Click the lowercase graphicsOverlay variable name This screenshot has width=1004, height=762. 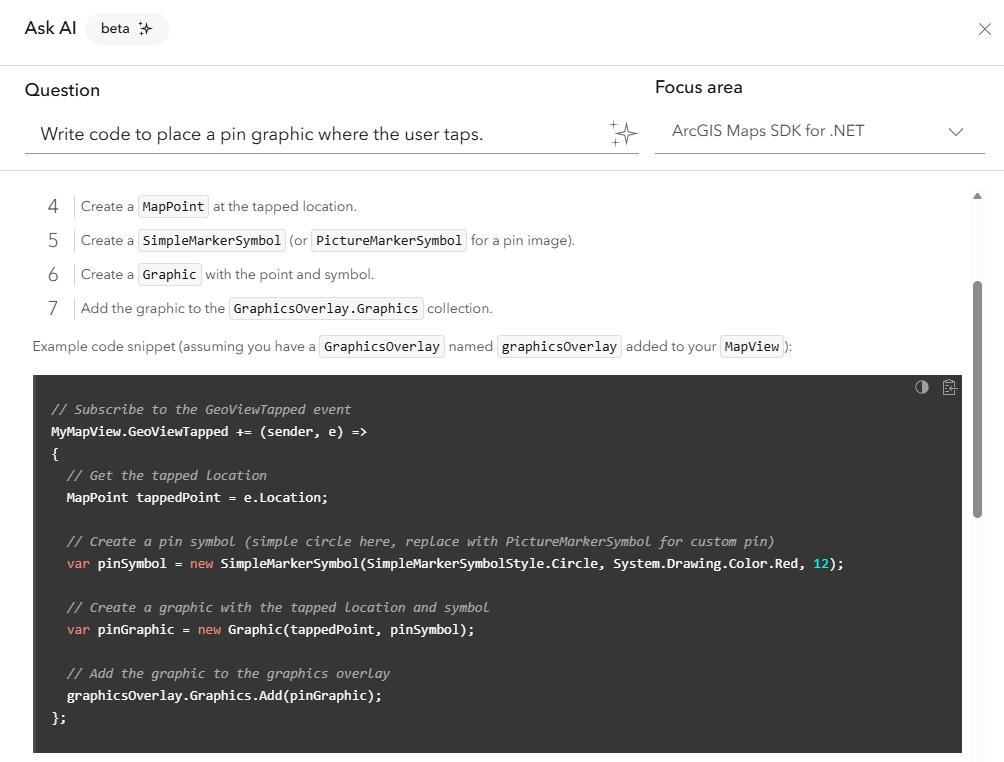[559, 346]
